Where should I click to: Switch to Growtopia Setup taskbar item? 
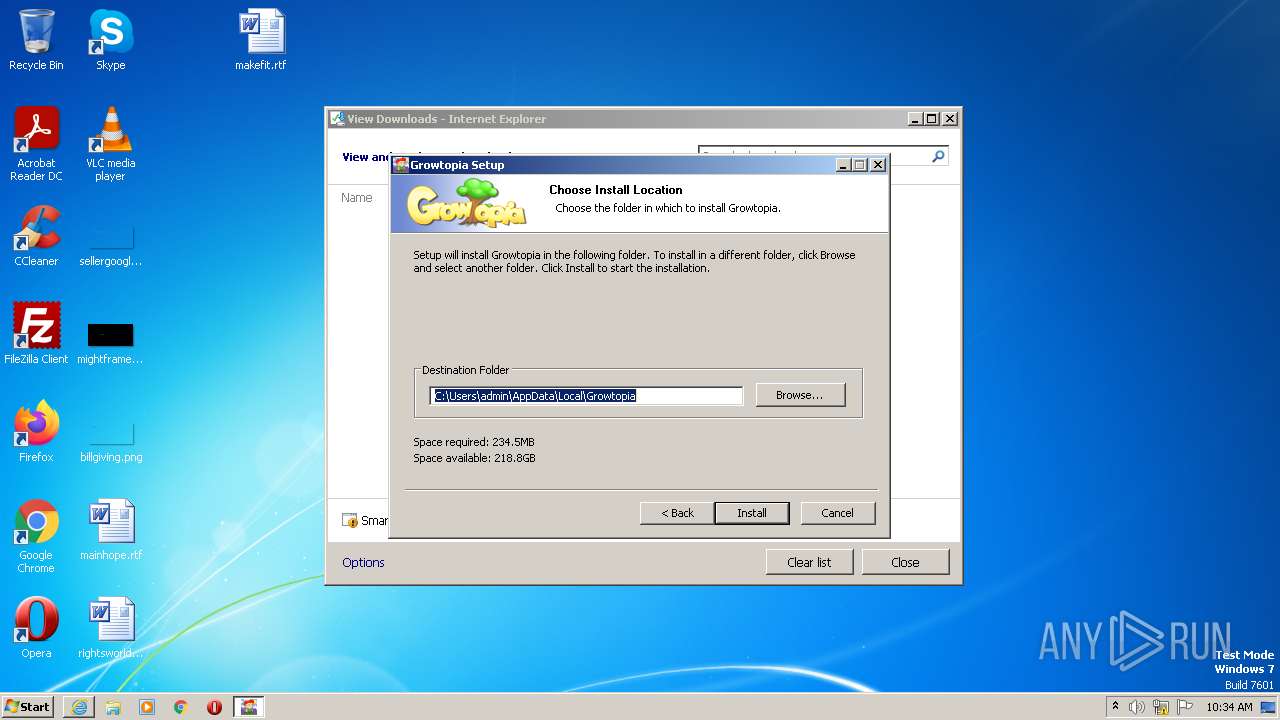[x=249, y=707]
